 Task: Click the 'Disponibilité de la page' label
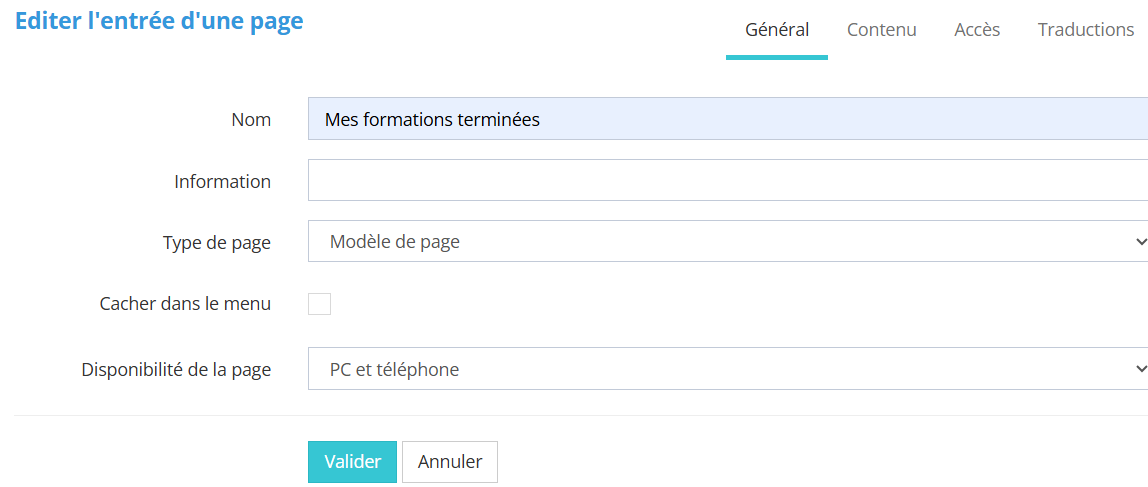[176, 370]
